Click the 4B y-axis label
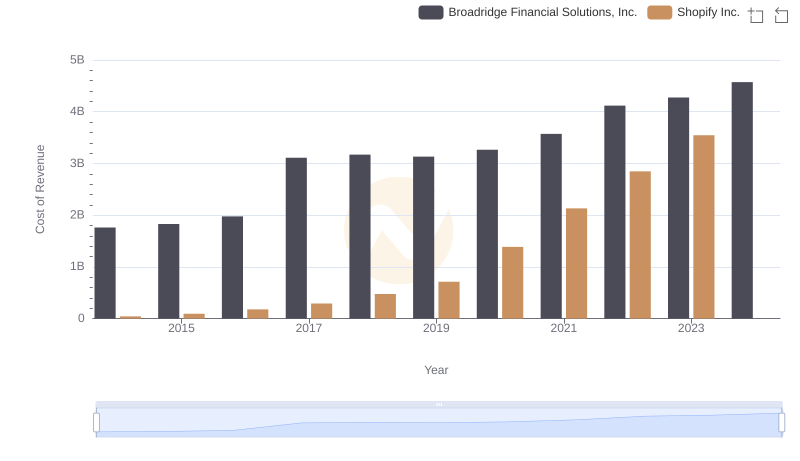800x461 pixels. 77,111
